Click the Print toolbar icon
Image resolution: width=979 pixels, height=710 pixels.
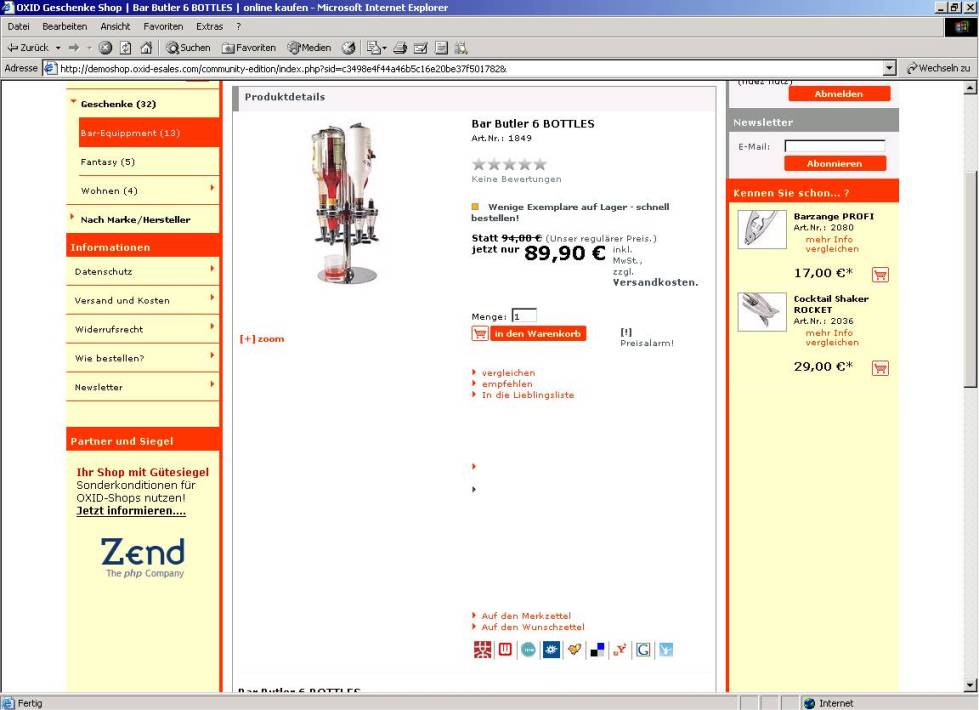400,47
